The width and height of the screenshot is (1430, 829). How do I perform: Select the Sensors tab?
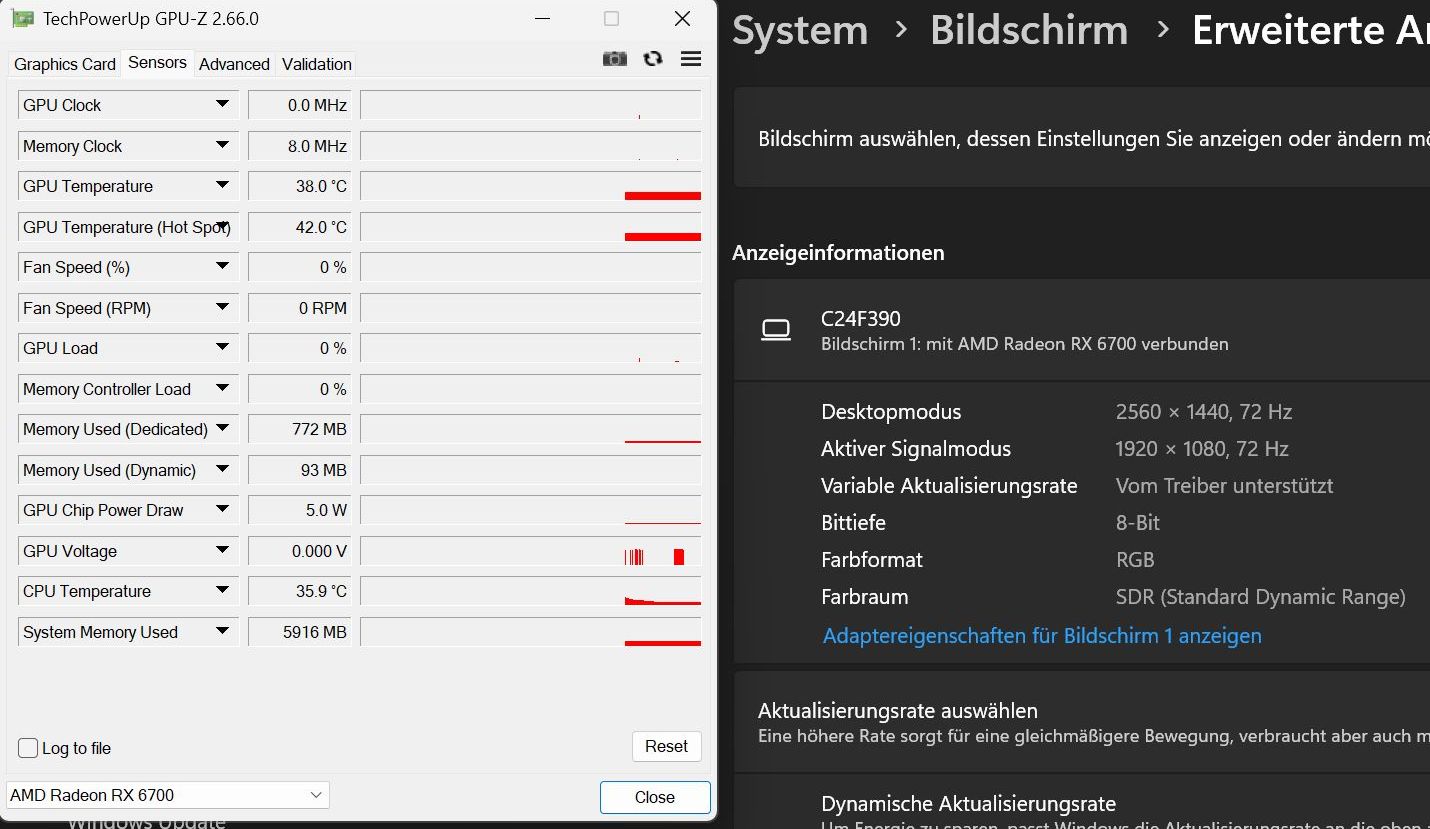coord(157,62)
